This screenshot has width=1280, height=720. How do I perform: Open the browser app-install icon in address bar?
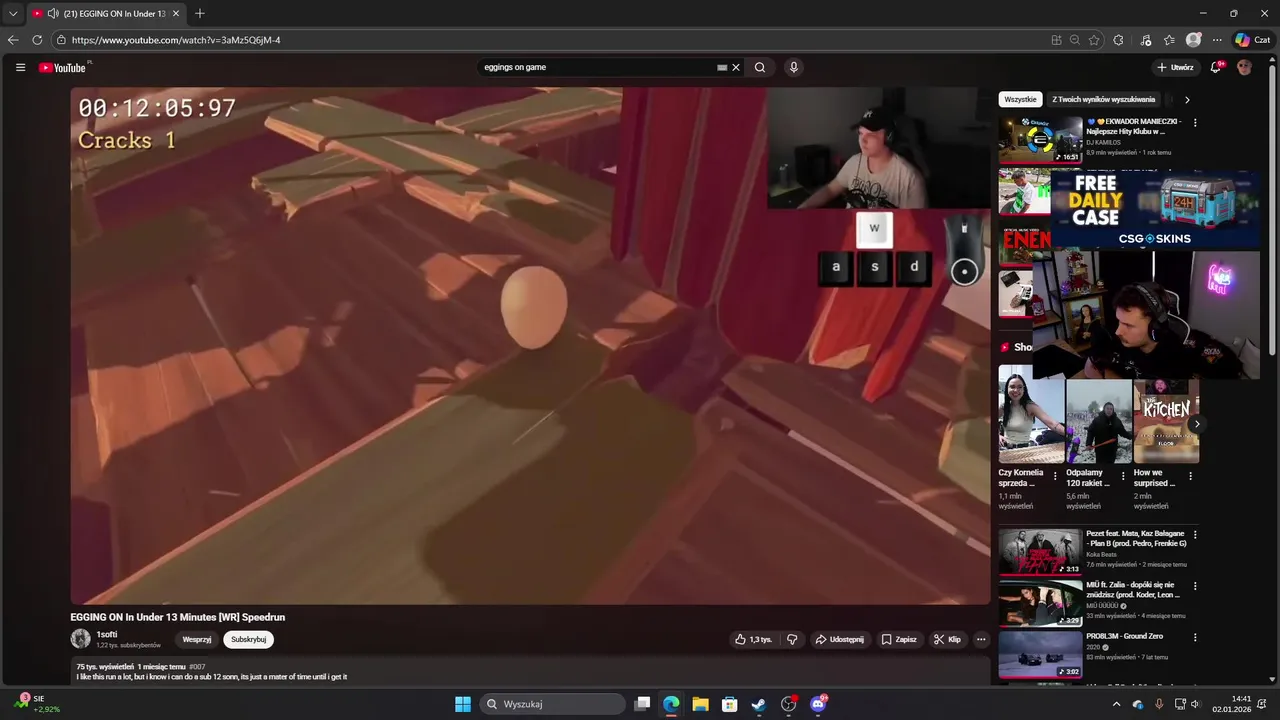[1056, 40]
